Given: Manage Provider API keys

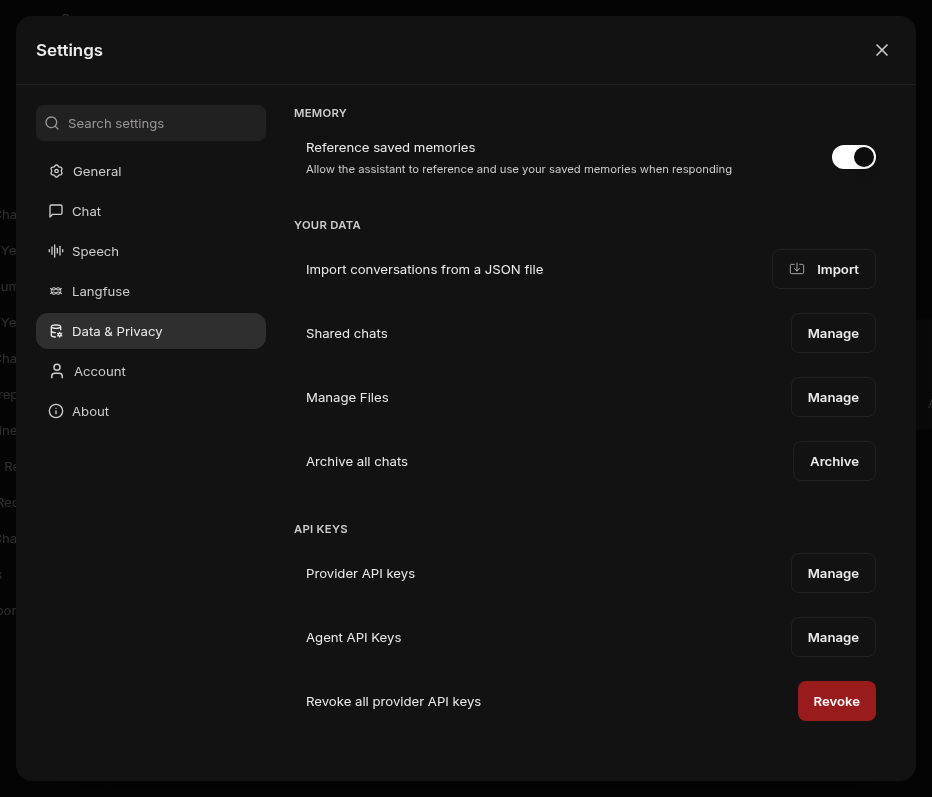Looking at the screenshot, I should 833,574.
